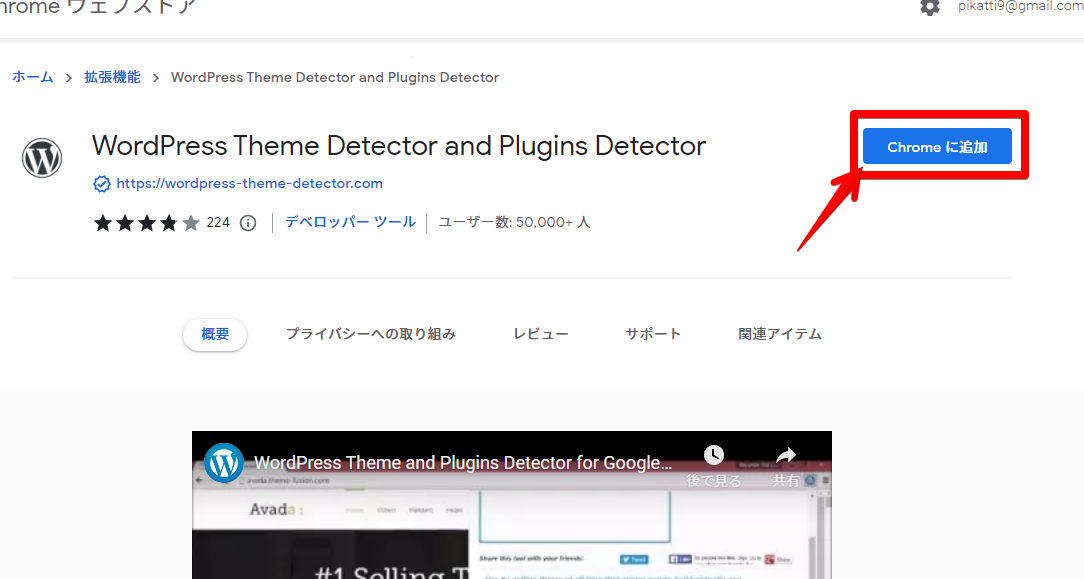Switch to the サポート tab

click(653, 334)
